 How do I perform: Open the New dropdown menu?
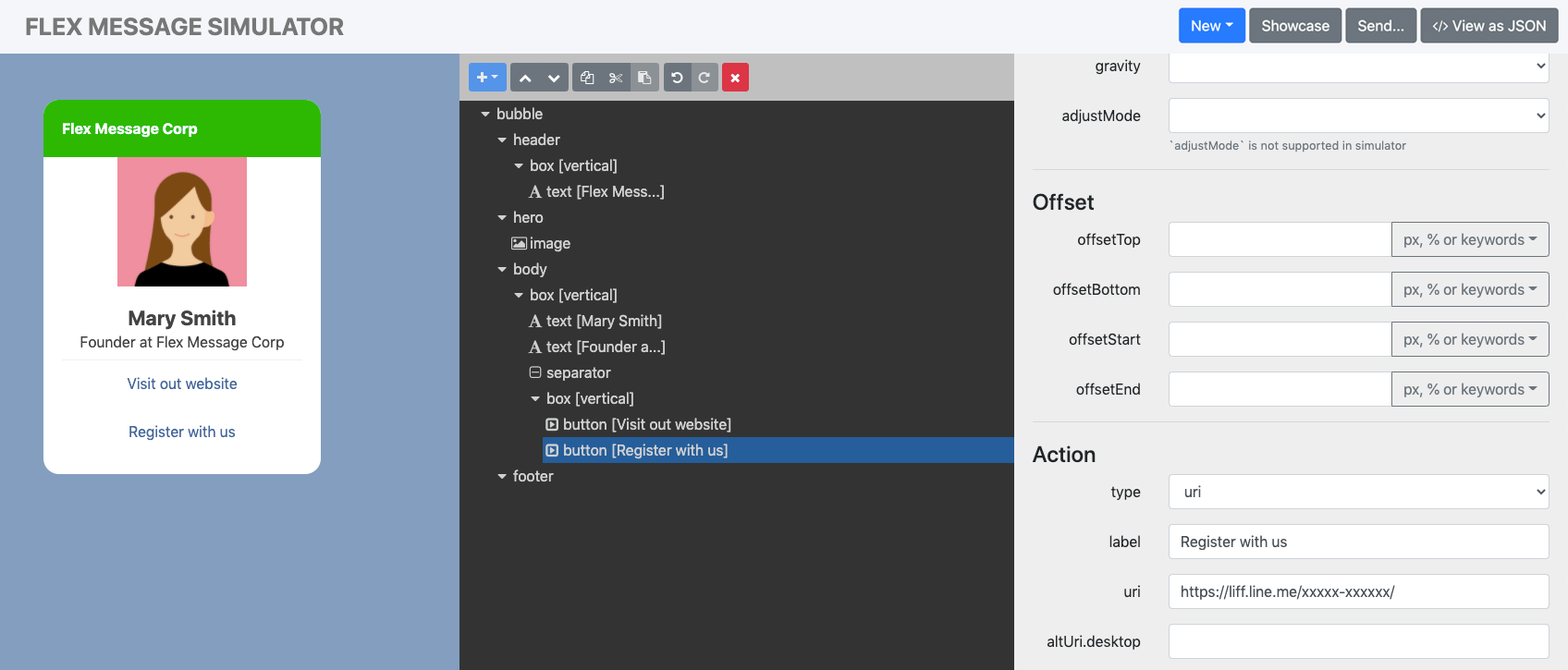1211,26
